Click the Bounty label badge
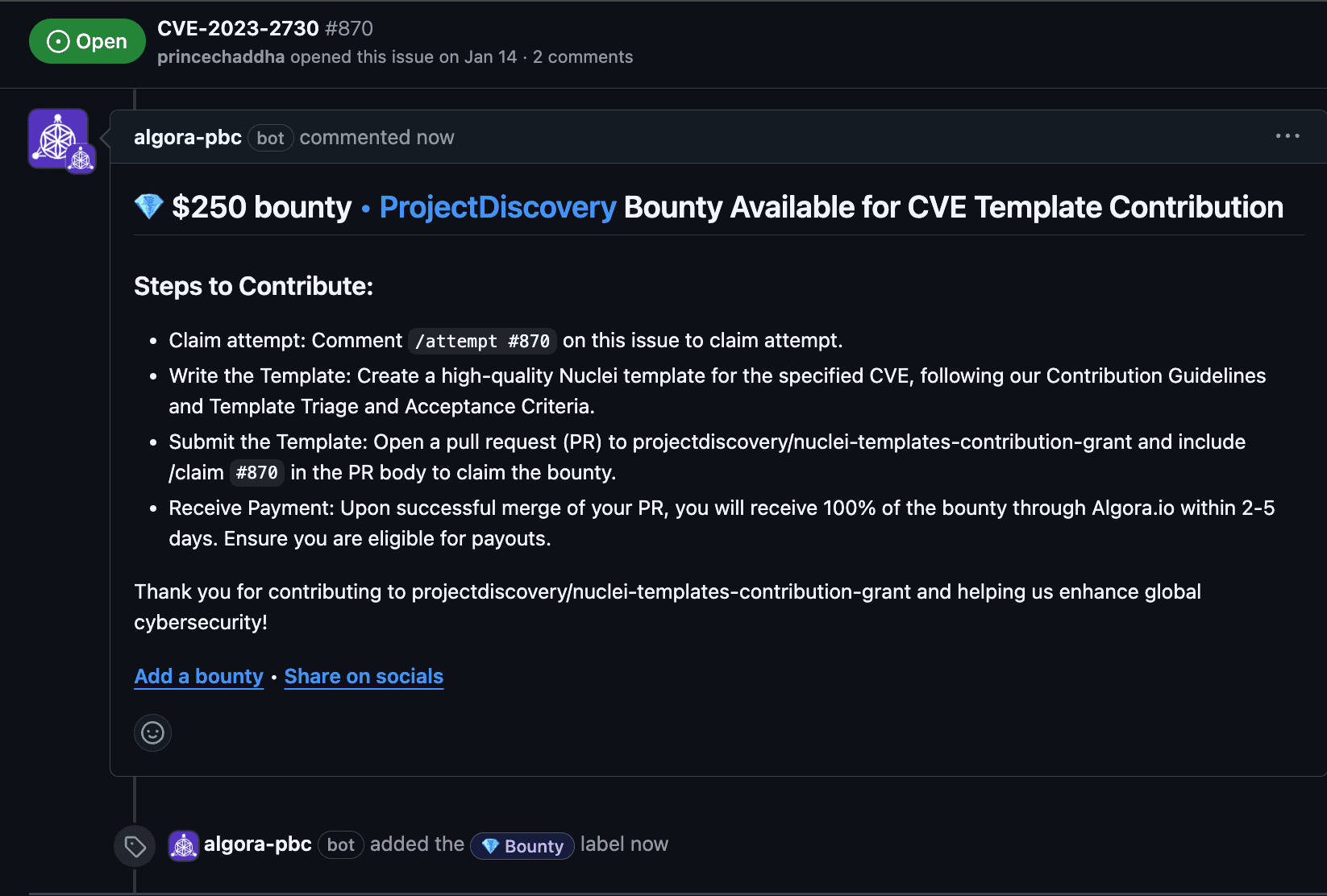Screen dimensions: 1327x896 [x=522, y=846]
